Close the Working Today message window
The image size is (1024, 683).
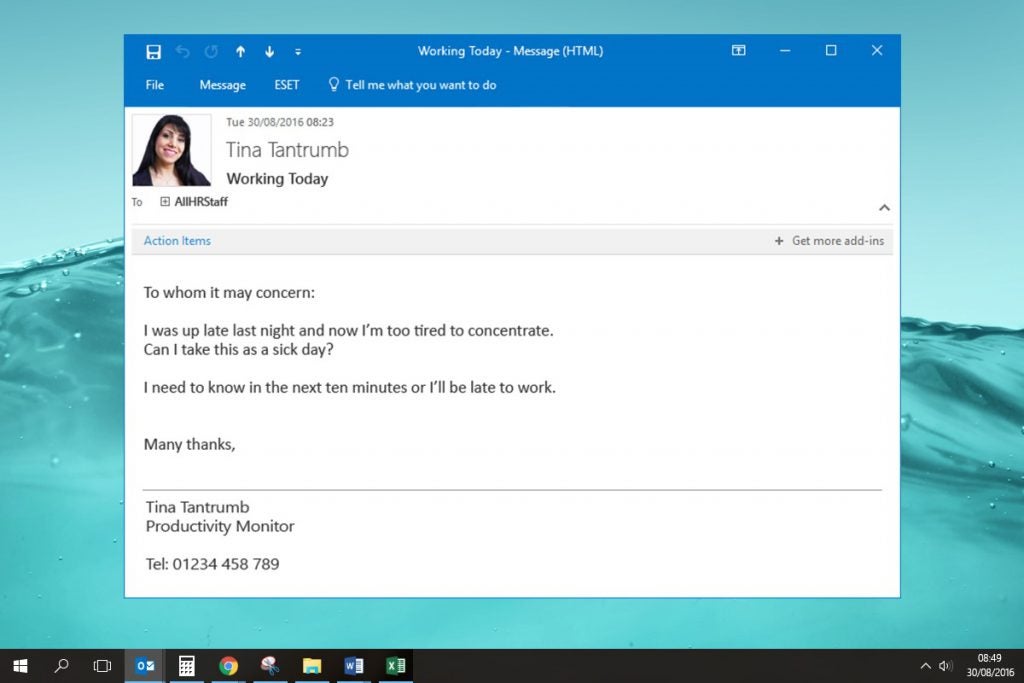click(x=877, y=50)
